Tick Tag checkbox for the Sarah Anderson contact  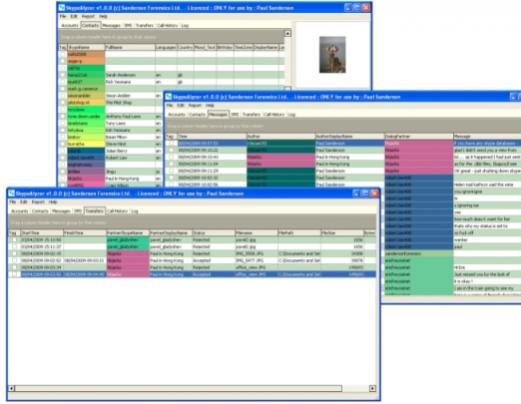tap(63, 75)
